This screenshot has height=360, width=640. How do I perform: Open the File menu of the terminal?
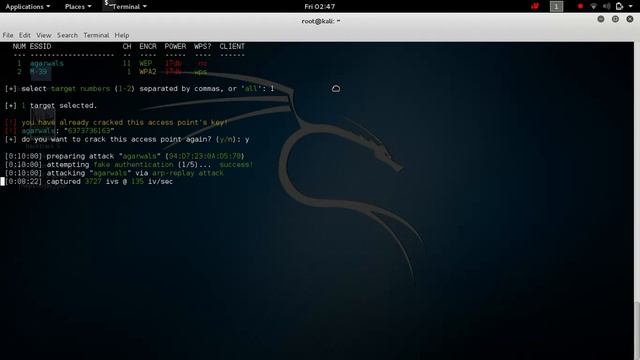pyautogui.click(x=8, y=35)
